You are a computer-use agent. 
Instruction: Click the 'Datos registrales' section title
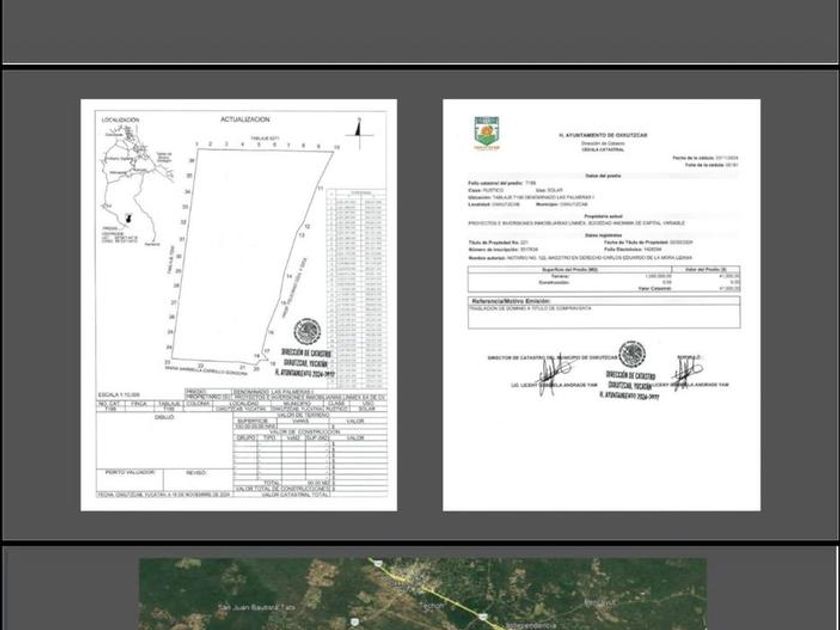click(x=603, y=236)
